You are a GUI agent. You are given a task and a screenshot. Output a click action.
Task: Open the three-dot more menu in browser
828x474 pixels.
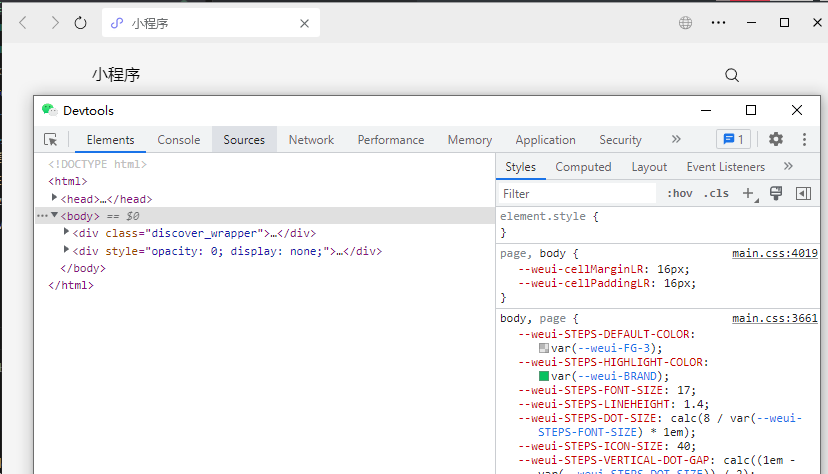[718, 23]
